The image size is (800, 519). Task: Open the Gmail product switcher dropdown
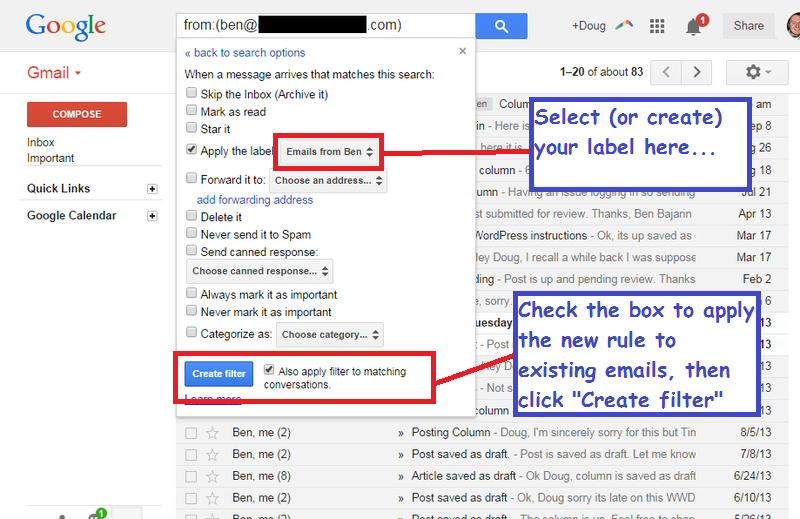coord(54,72)
